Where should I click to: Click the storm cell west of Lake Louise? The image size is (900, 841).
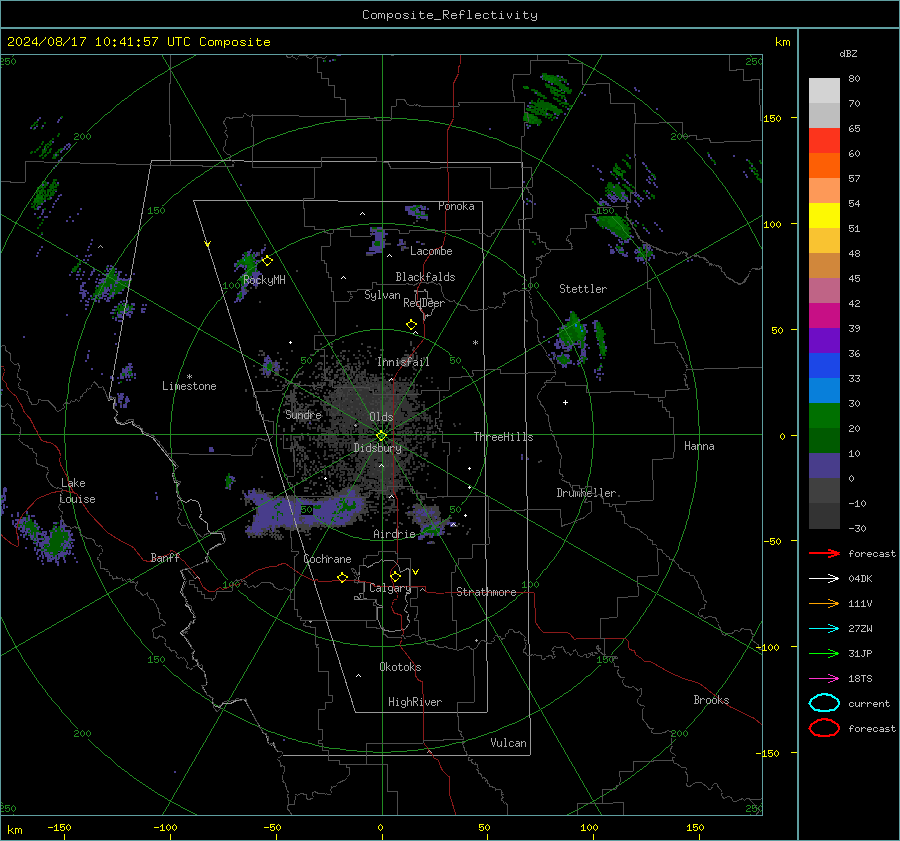pyautogui.click(x=56, y=540)
